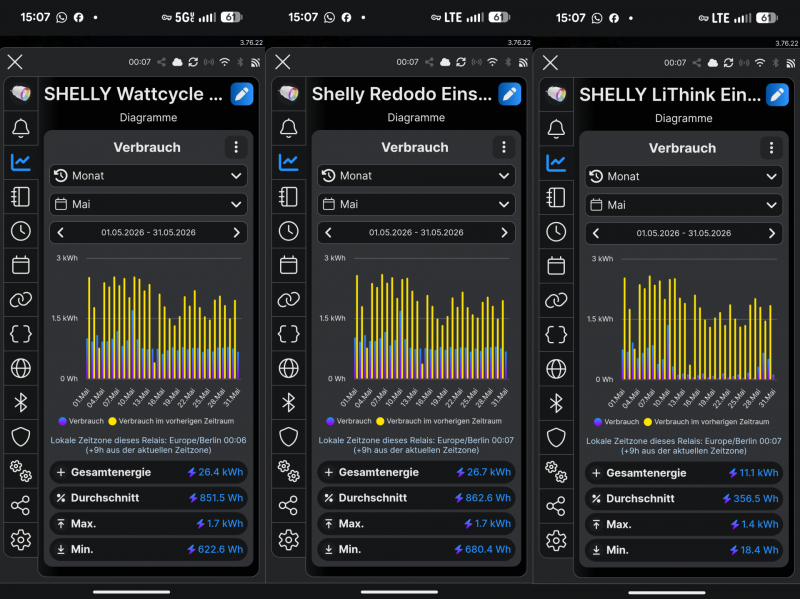Open the Mai month dropdown for Redodo
The height and width of the screenshot is (599, 800).
[416, 204]
